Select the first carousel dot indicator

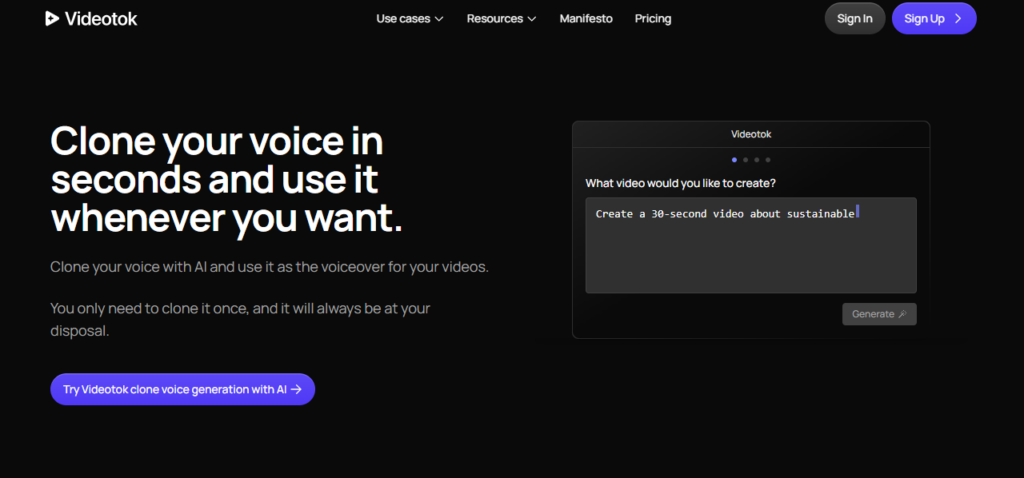735,160
